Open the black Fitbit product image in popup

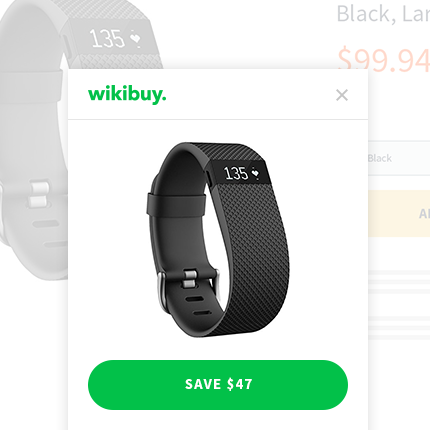point(218,240)
